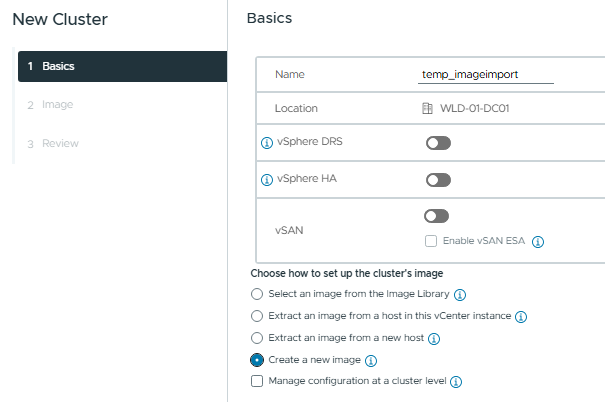This screenshot has height=402, width=605.
Task: Click info icon next to Enable vSAN ESA
Action: [x=538, y=242]
